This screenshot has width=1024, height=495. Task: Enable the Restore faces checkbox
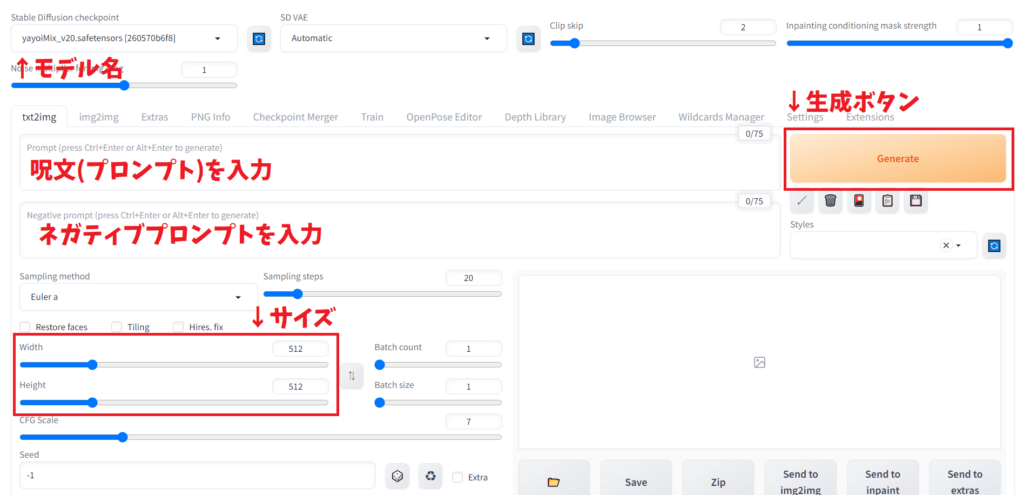(x=25, y=327)
